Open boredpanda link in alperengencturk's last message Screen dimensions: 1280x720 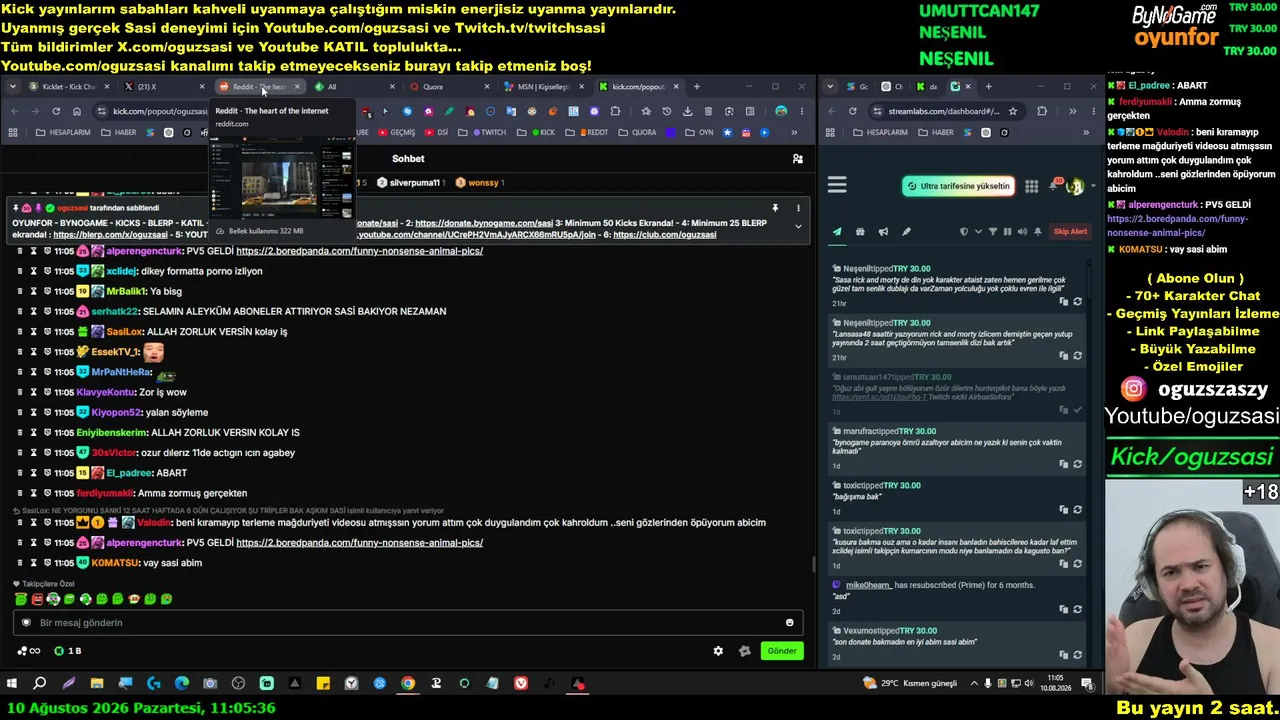pos(360,543)
